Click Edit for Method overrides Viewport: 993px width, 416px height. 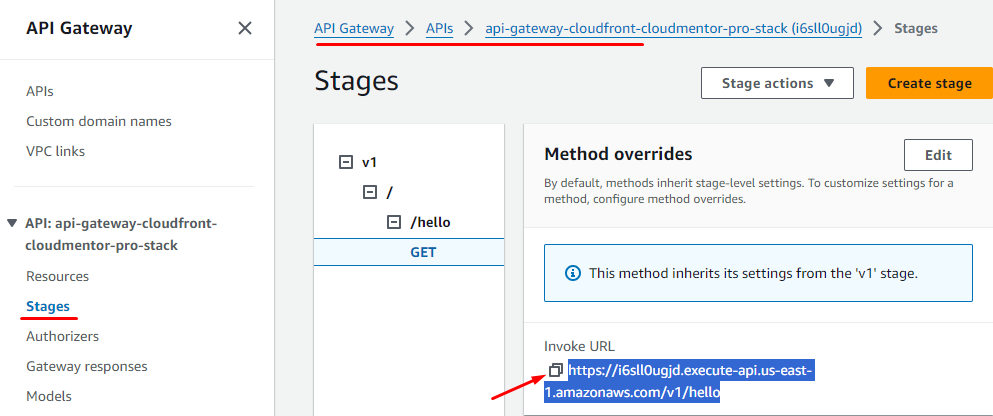coord(937,155)
